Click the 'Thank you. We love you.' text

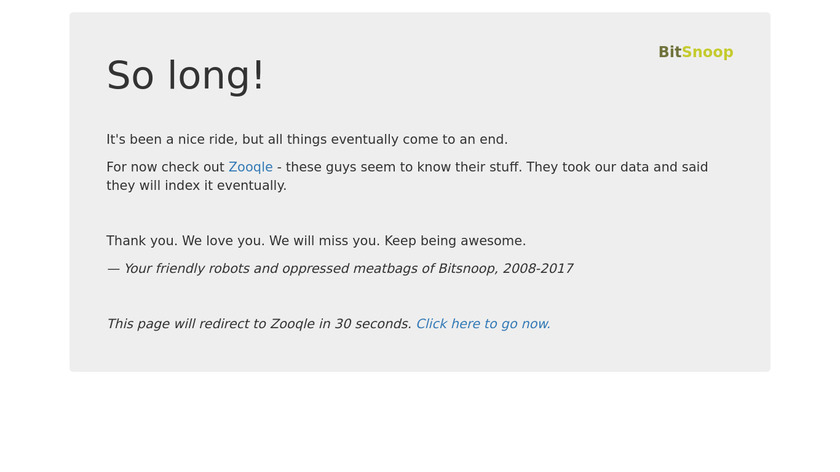coord(185,241)
